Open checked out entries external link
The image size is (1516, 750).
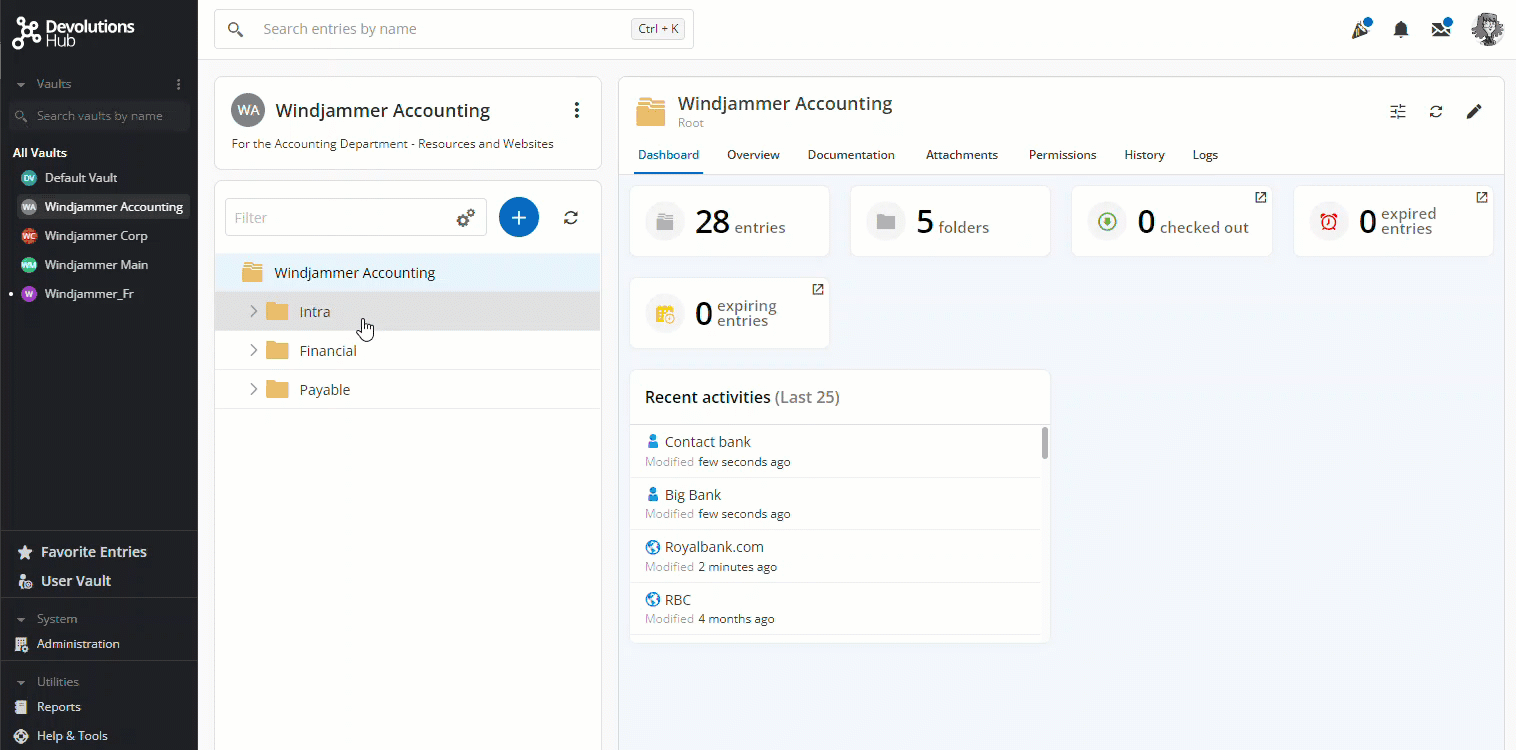click(1261, 197)
